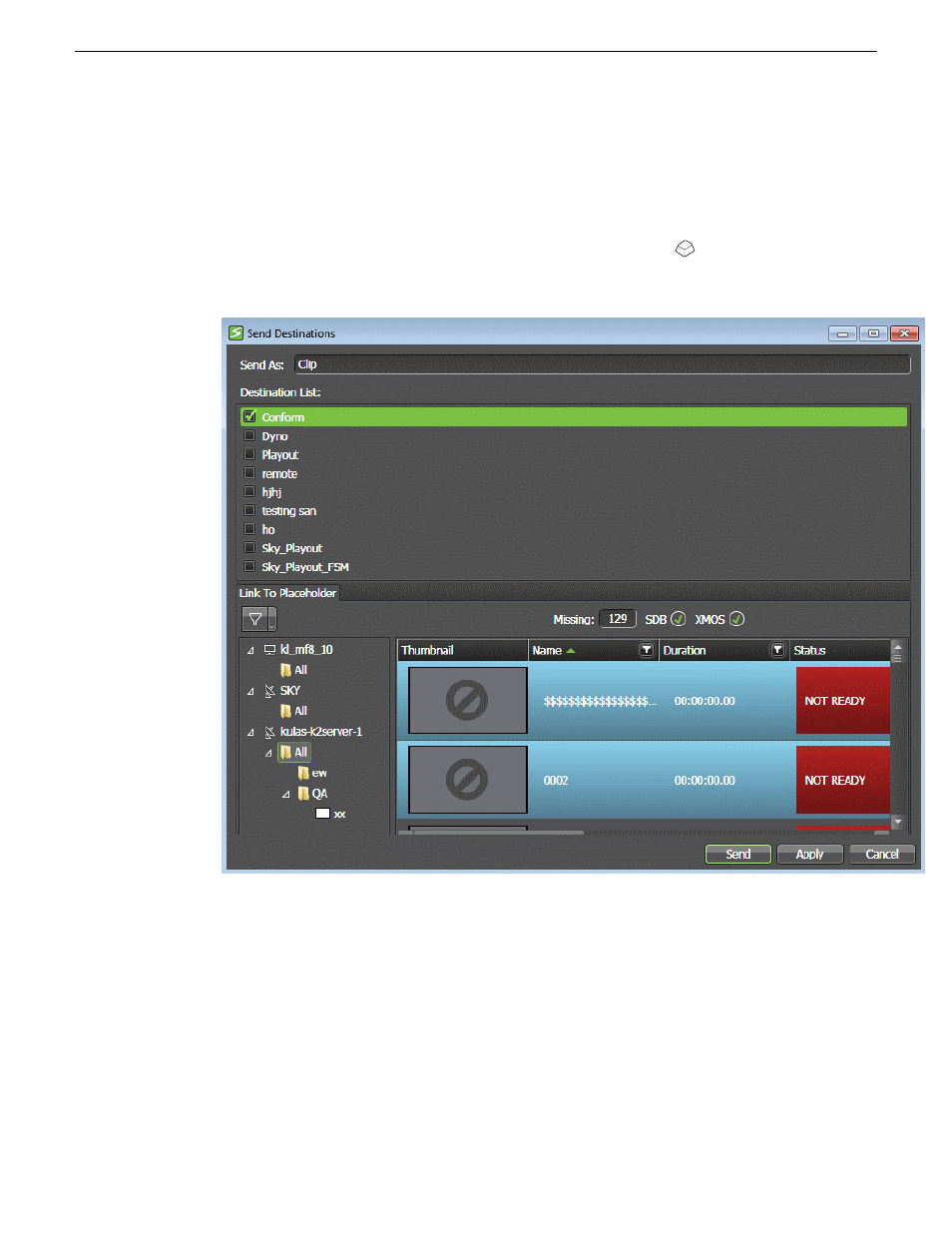
Task: Open the Name column filter icon
Action: (x=647, y=650)
